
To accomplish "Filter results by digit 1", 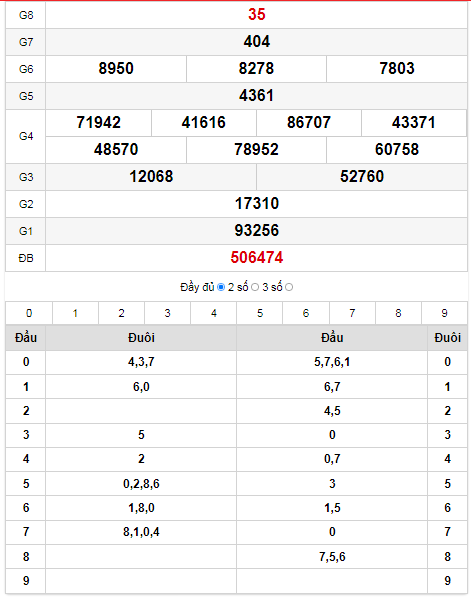I will pos(75,313).
